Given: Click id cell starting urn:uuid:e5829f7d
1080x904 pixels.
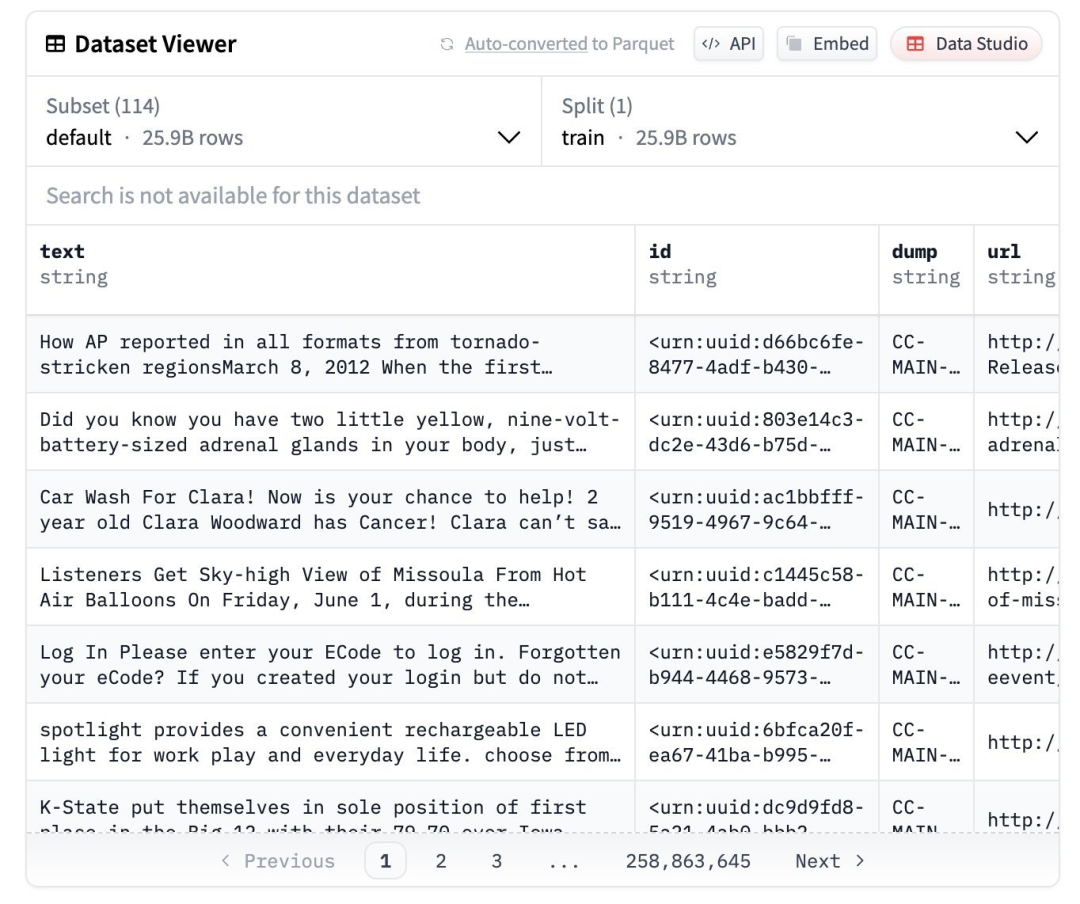Looking at the screenshot, I should (756, 665).
